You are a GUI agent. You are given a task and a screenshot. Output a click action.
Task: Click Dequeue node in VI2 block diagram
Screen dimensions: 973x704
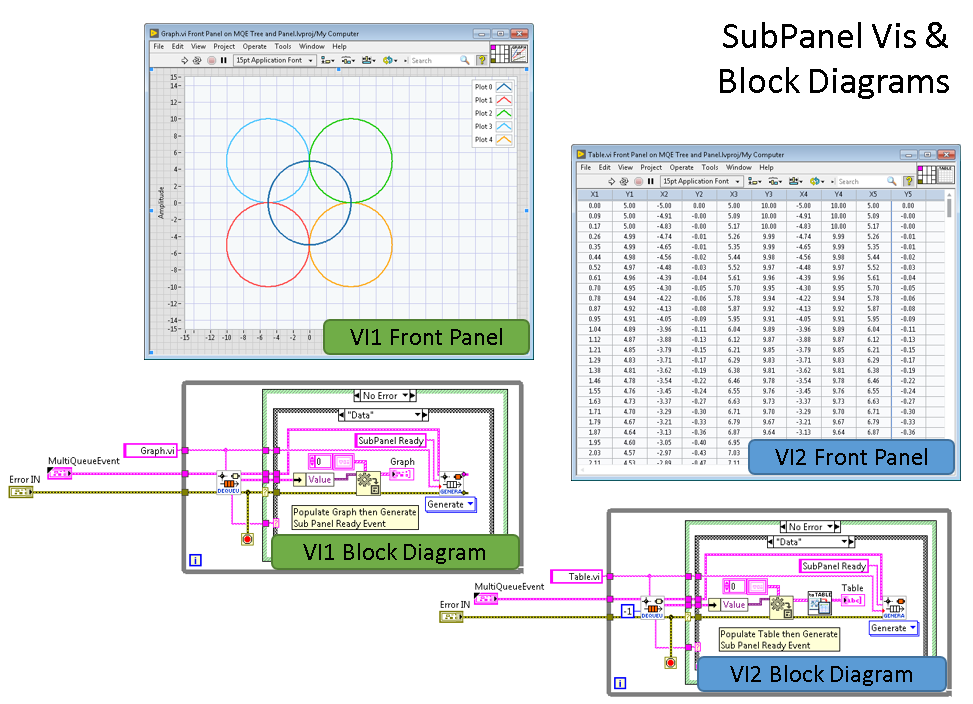[x=652, y=607]
